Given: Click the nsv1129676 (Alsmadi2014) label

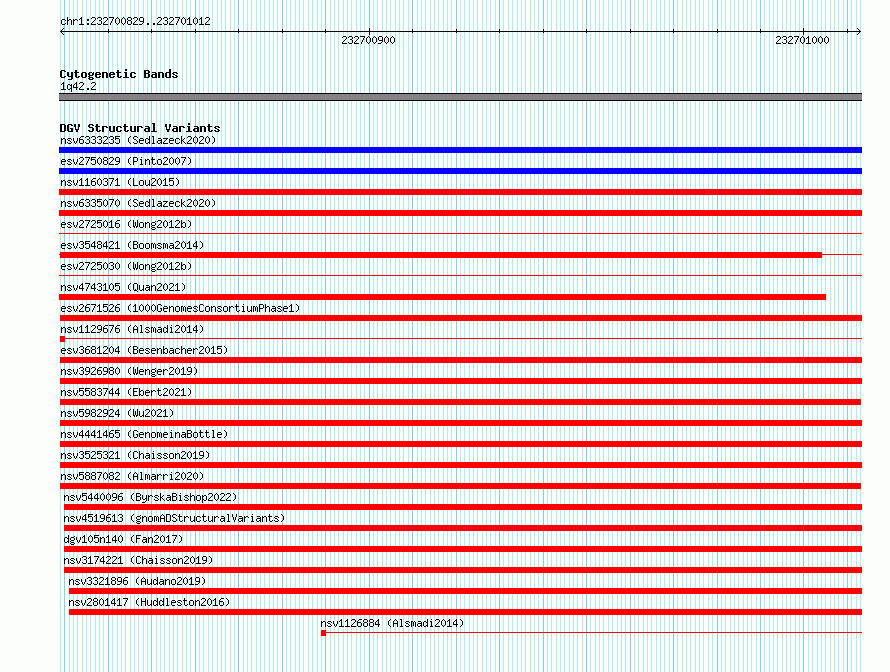Looking at the screenshot, I should [x=132, y=329].
